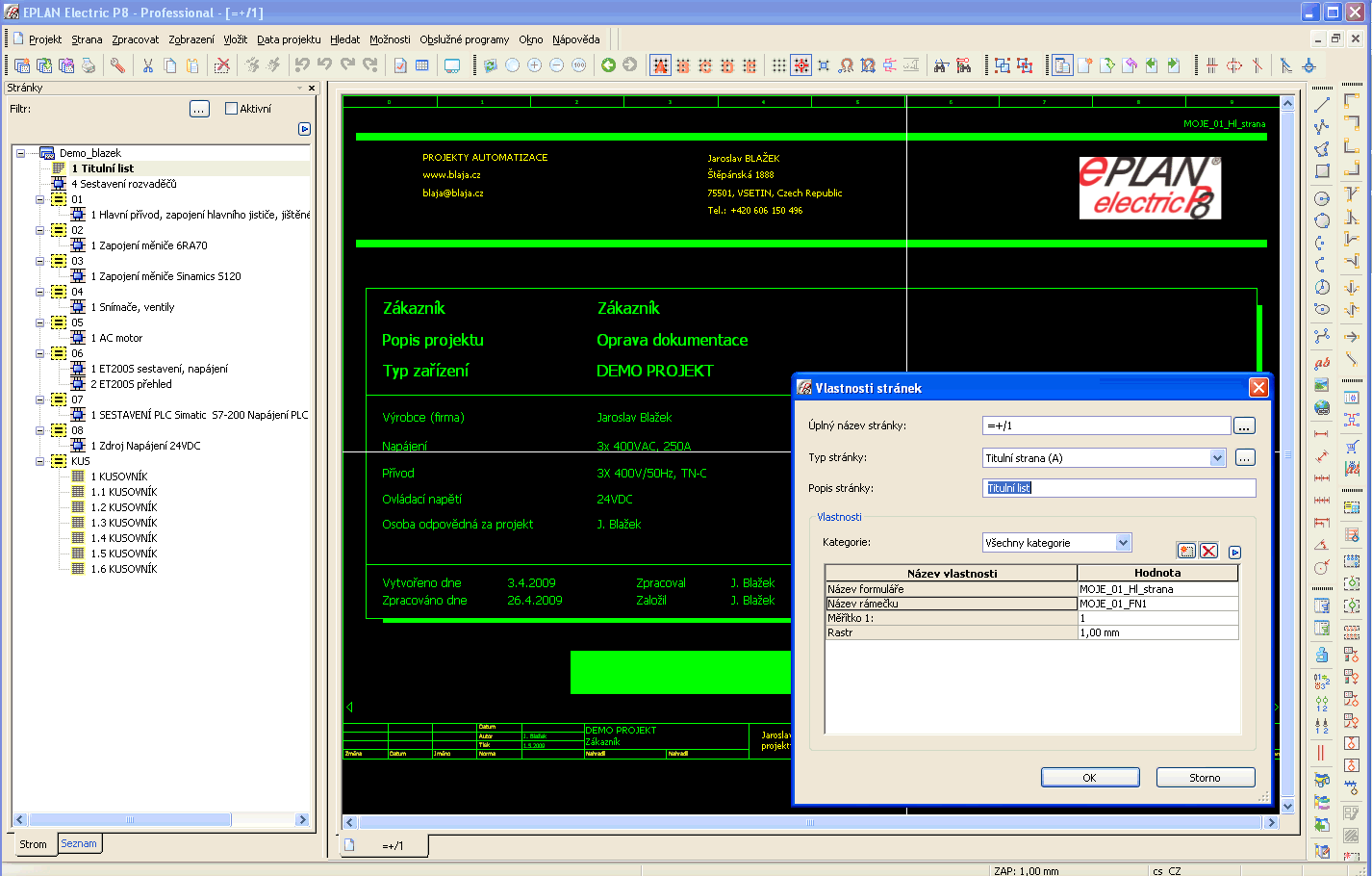Collapse the 03 tree node
Screen dimensions: 1372x876
tap(40, 261)
